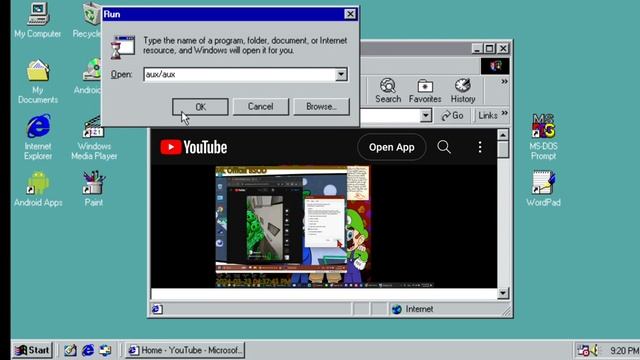Play the YouTube video thumbnail
The image size is (640, 360).
tap(293, 227)
